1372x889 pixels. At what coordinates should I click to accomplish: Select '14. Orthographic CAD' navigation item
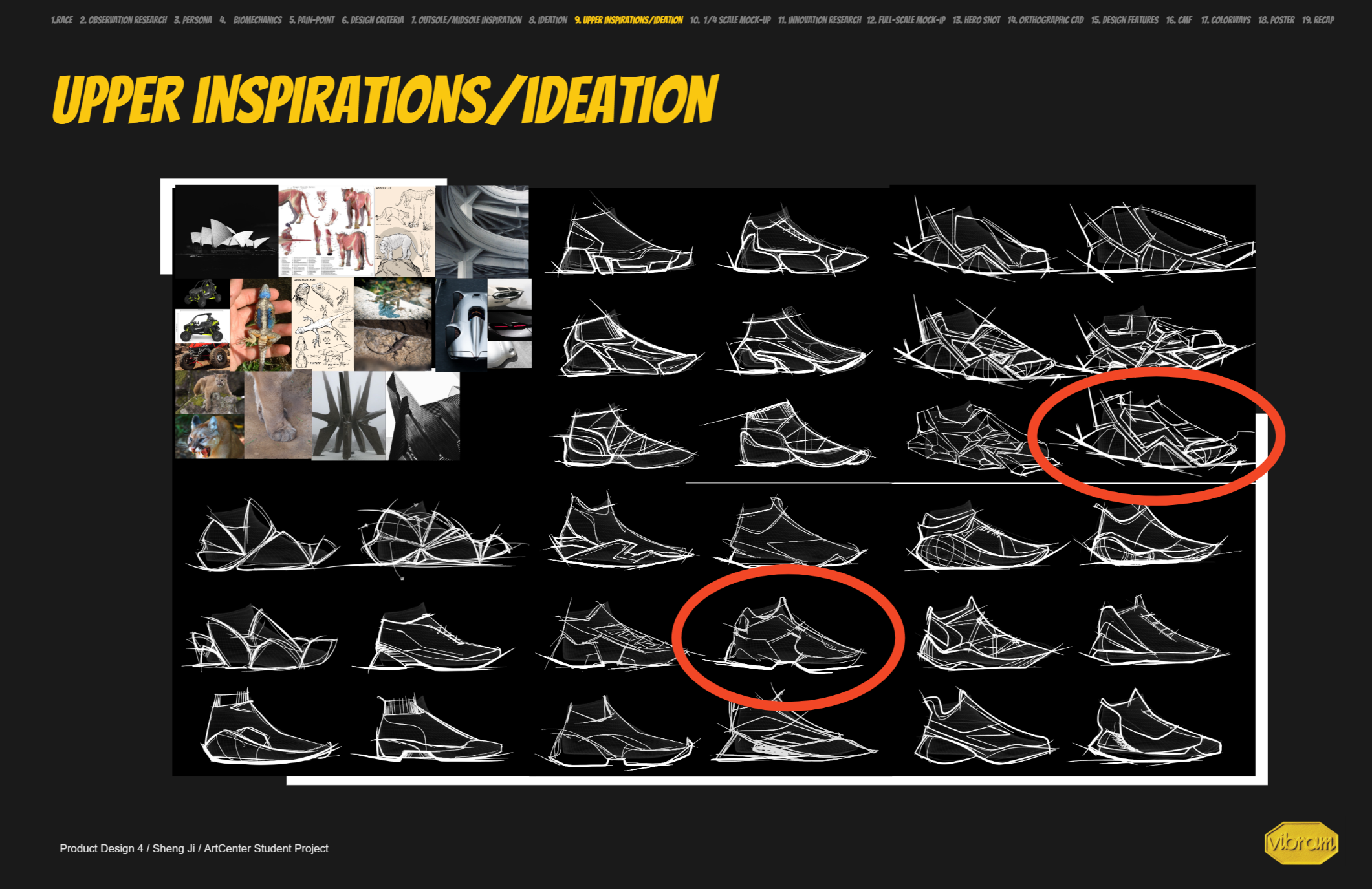pyautogui.click(x=1045, y=20)
